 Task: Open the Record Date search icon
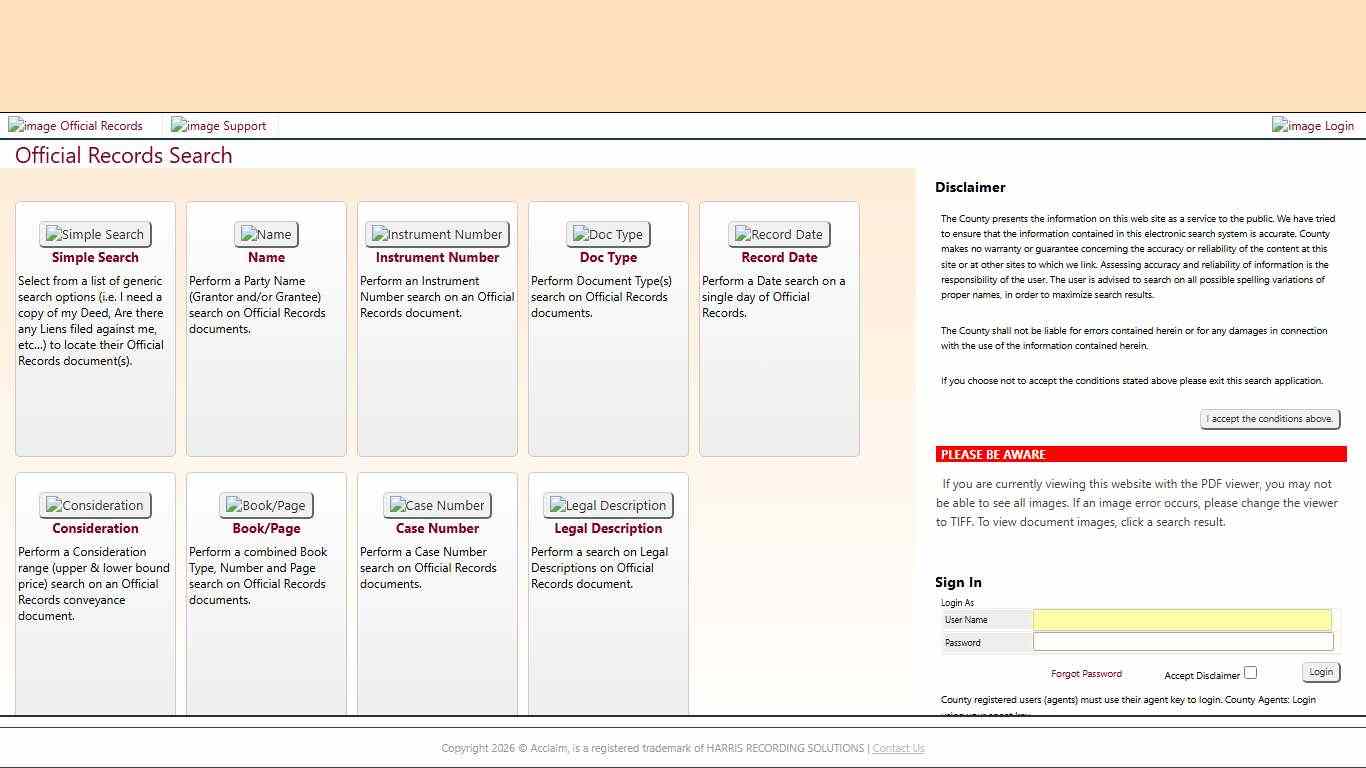pos(779,234)
